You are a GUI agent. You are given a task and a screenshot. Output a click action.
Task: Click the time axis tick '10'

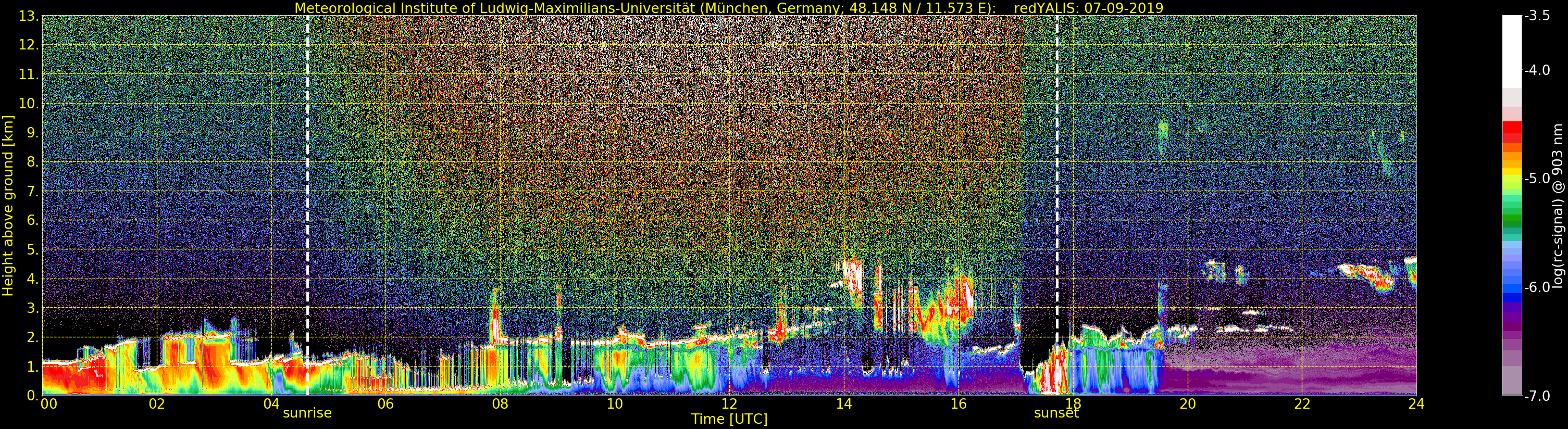tap(615, 403)
